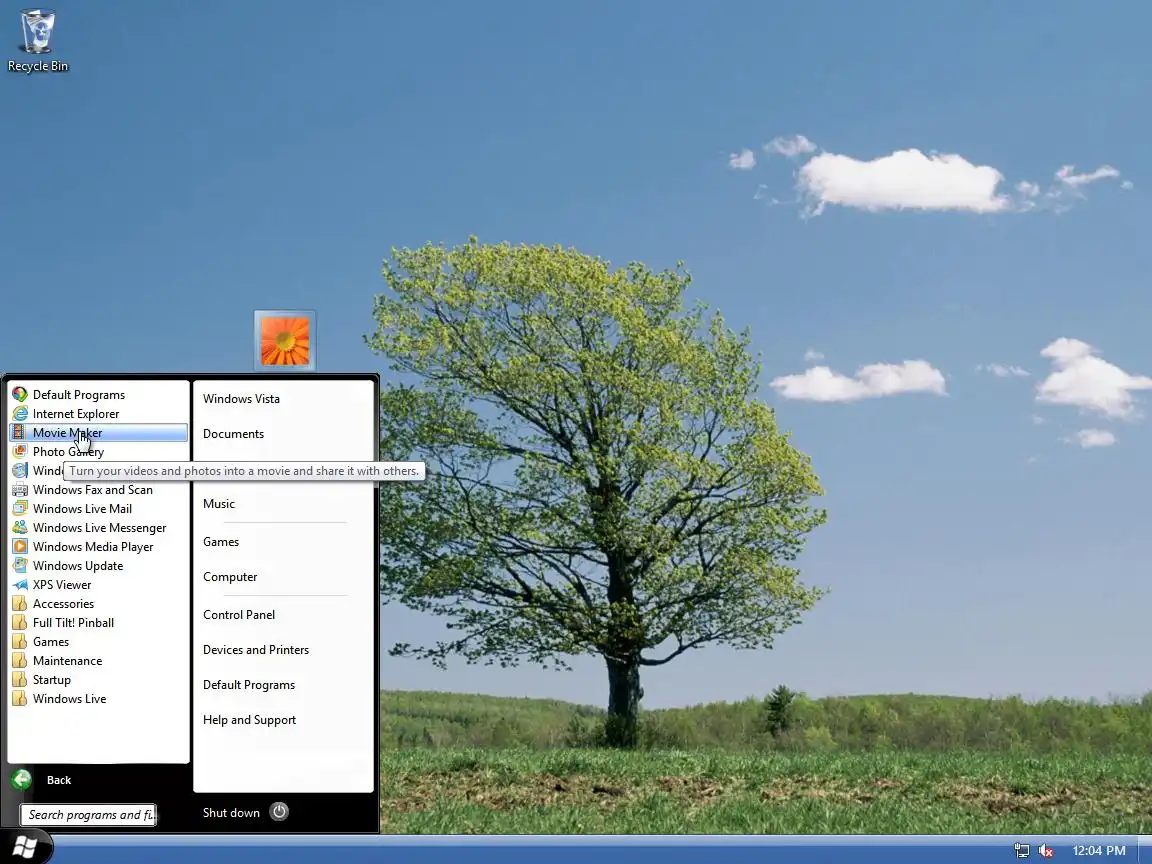Click the green Back arrow icon
Viewport: 1152px width, 864px height.
[x=22, y=780]
